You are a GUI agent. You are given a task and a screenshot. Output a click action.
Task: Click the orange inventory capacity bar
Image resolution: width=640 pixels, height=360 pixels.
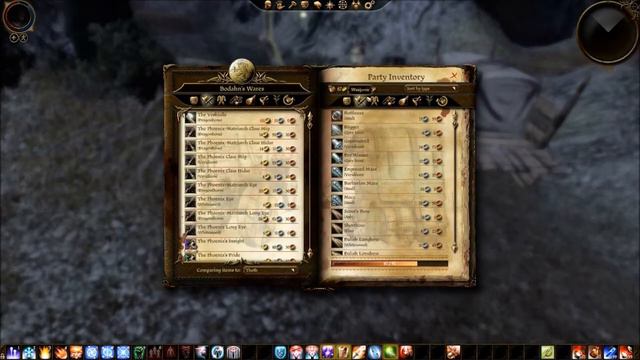pos(389,264)
